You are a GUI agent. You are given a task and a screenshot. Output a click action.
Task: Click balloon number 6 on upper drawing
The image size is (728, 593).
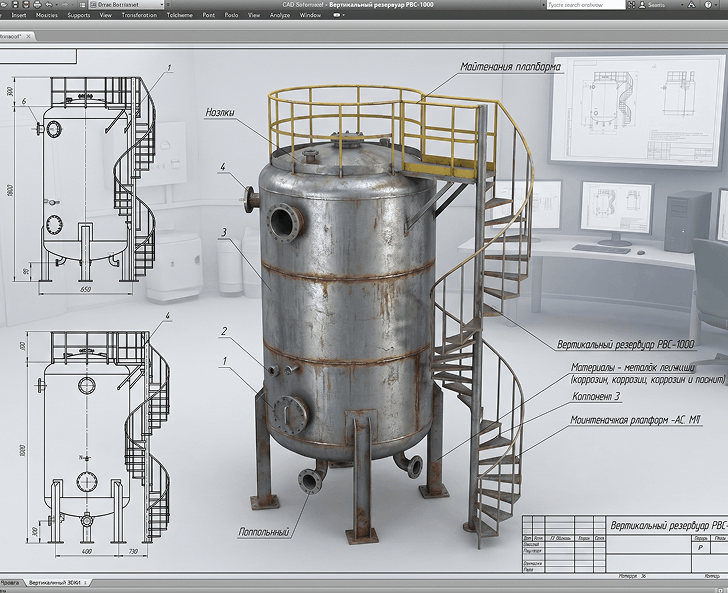24,101
